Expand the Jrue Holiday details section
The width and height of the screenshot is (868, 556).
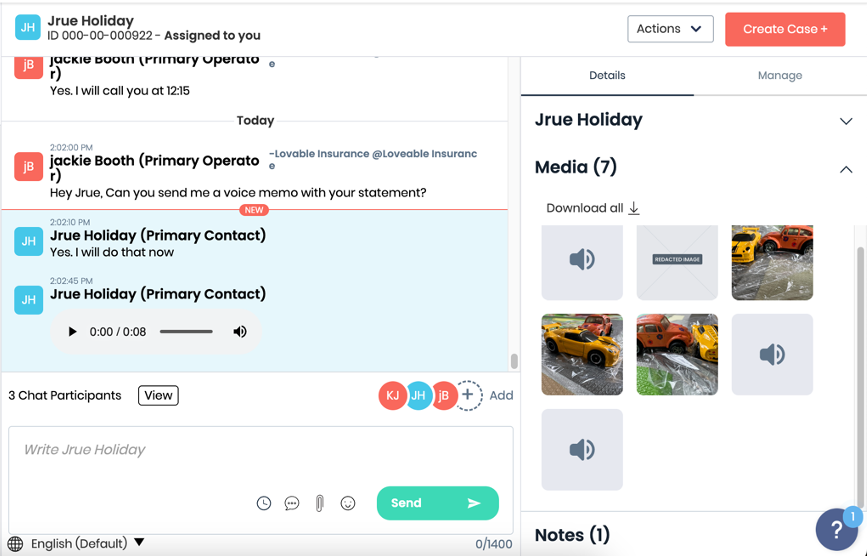pyautogui.click(x=845, y=121)
